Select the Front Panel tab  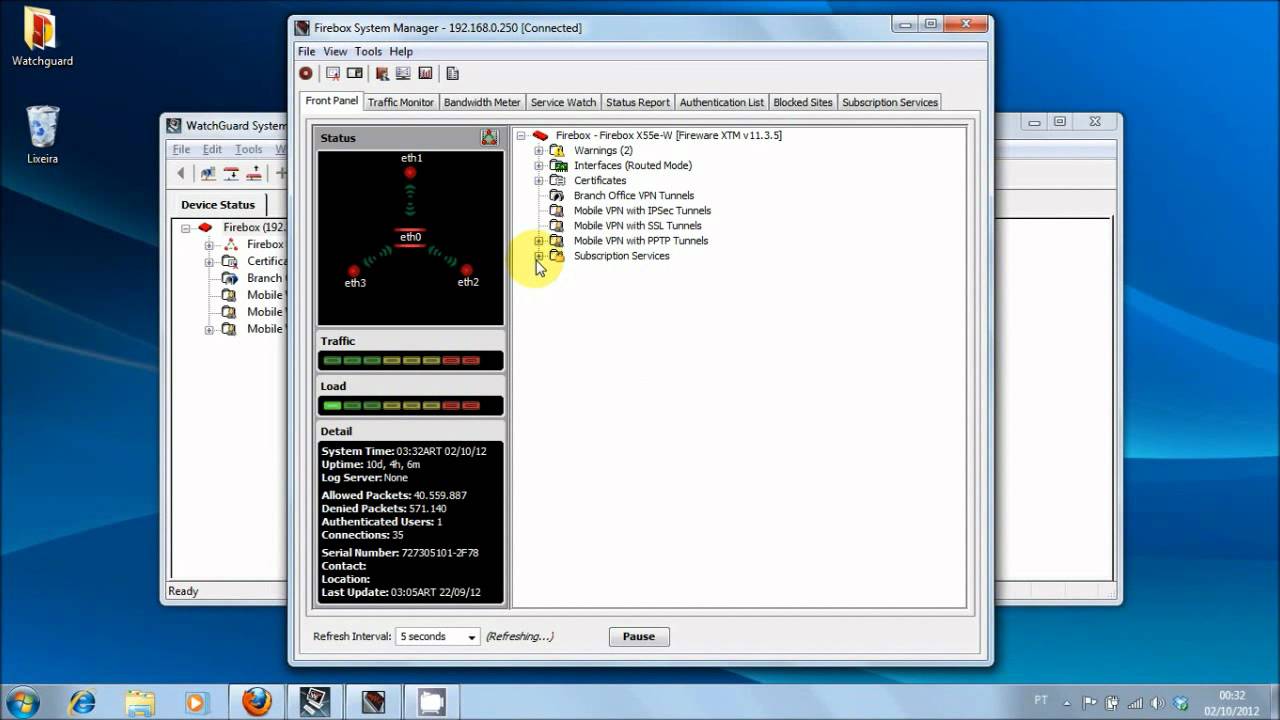point(332,101)
